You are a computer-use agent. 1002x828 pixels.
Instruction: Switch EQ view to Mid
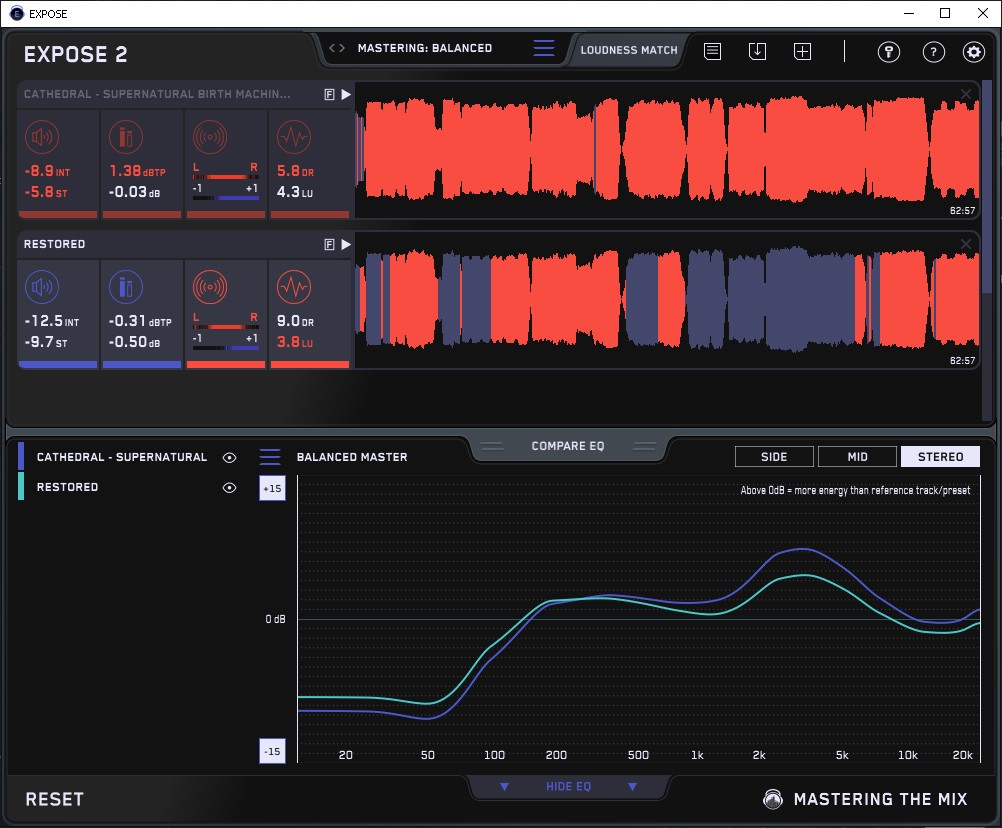pyautogui.click(x=857, y=457)
